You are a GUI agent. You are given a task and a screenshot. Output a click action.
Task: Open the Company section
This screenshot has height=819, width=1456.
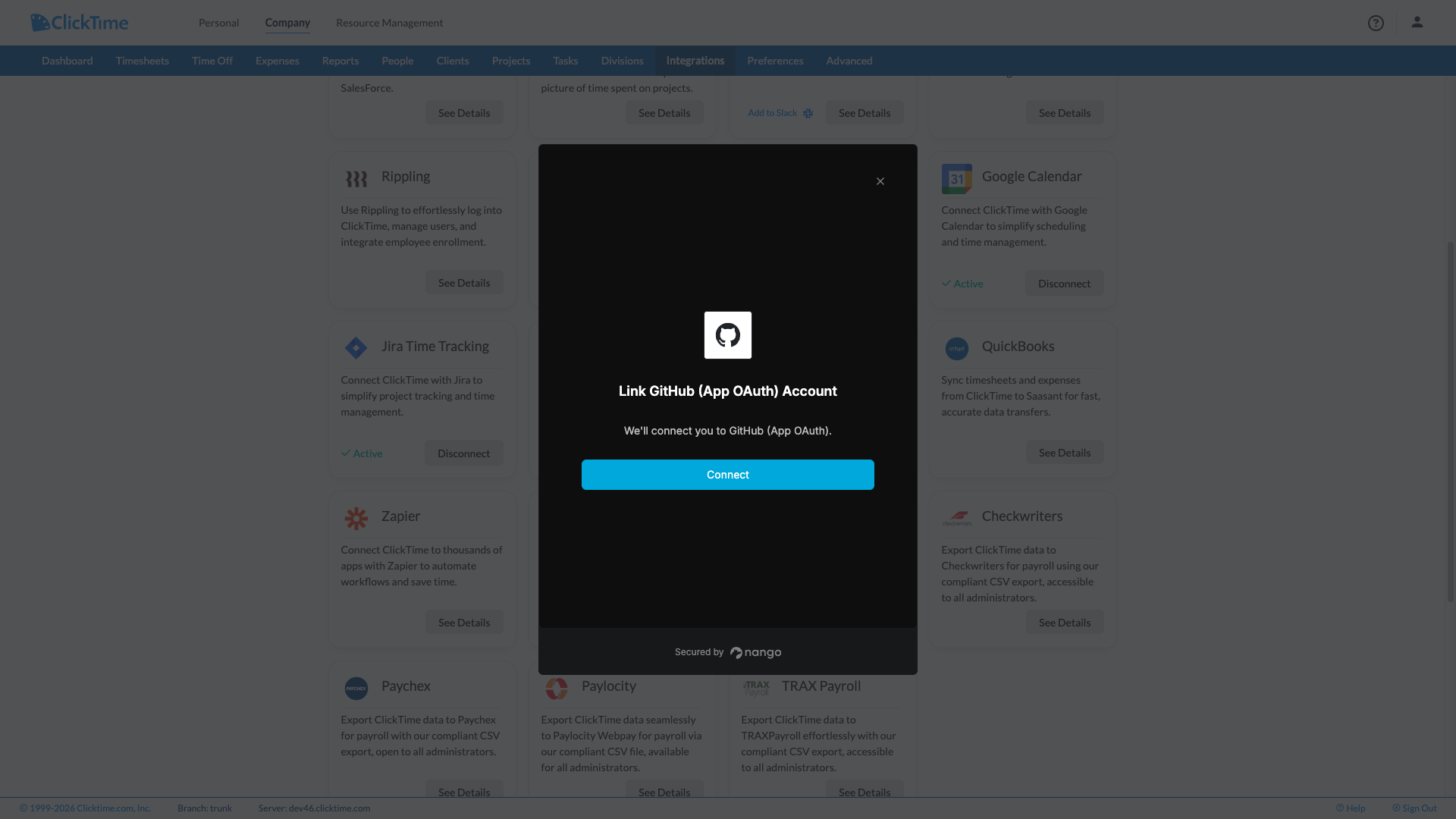(x=287, y=23)
